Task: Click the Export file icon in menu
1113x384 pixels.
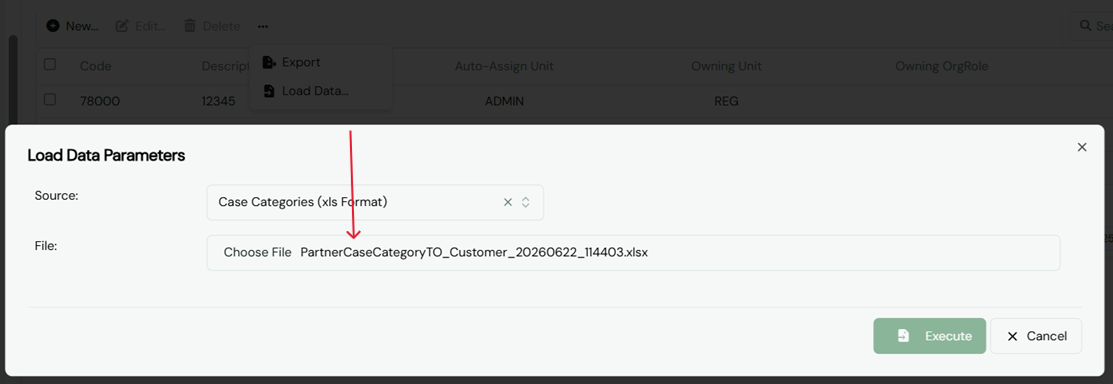Action: coord(269,62)
